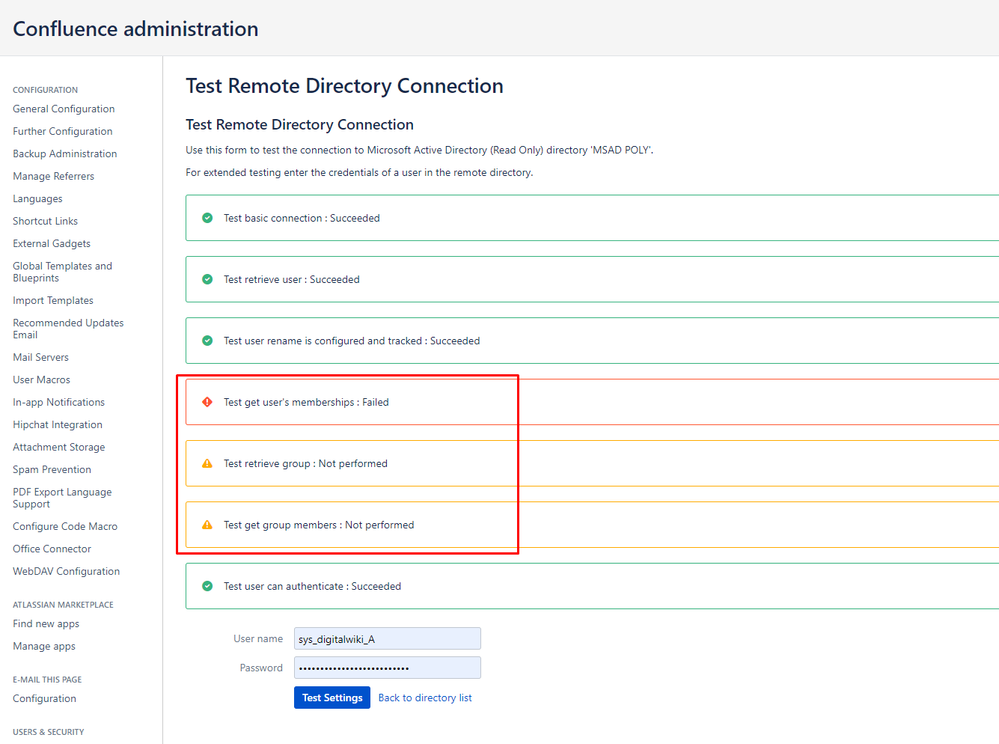Click the Test basic connection : Succeeded text
Image resolution: width=999 pixels, height=744 pixels.
(x=301, y=218)
